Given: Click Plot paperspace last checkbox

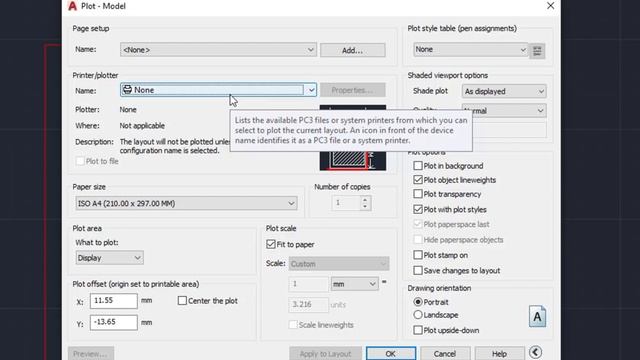Looking at the screenshot, I should pos(418,224).
